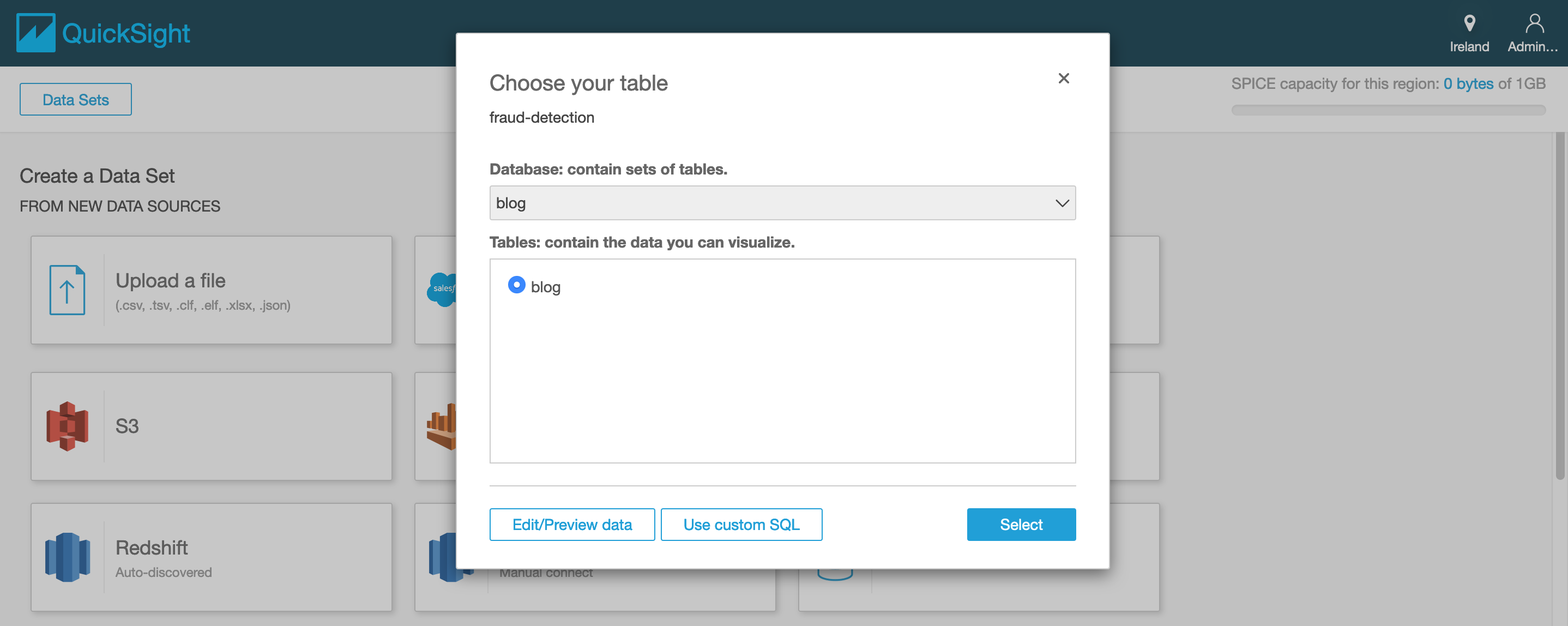Click the Database: contain sets of tables label
The image size is (1568, 626).
608,169
